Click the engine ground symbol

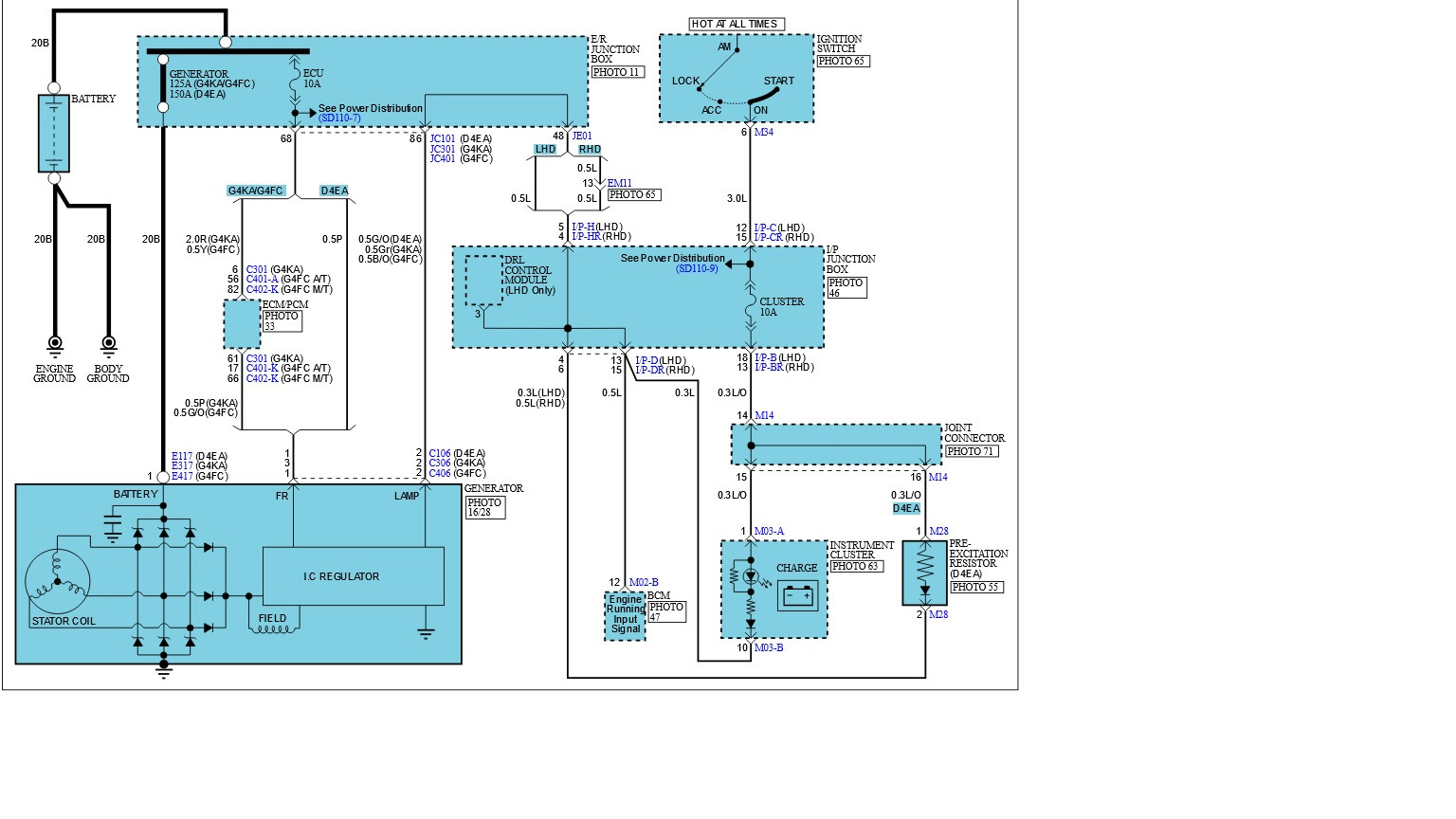[55, 345]
